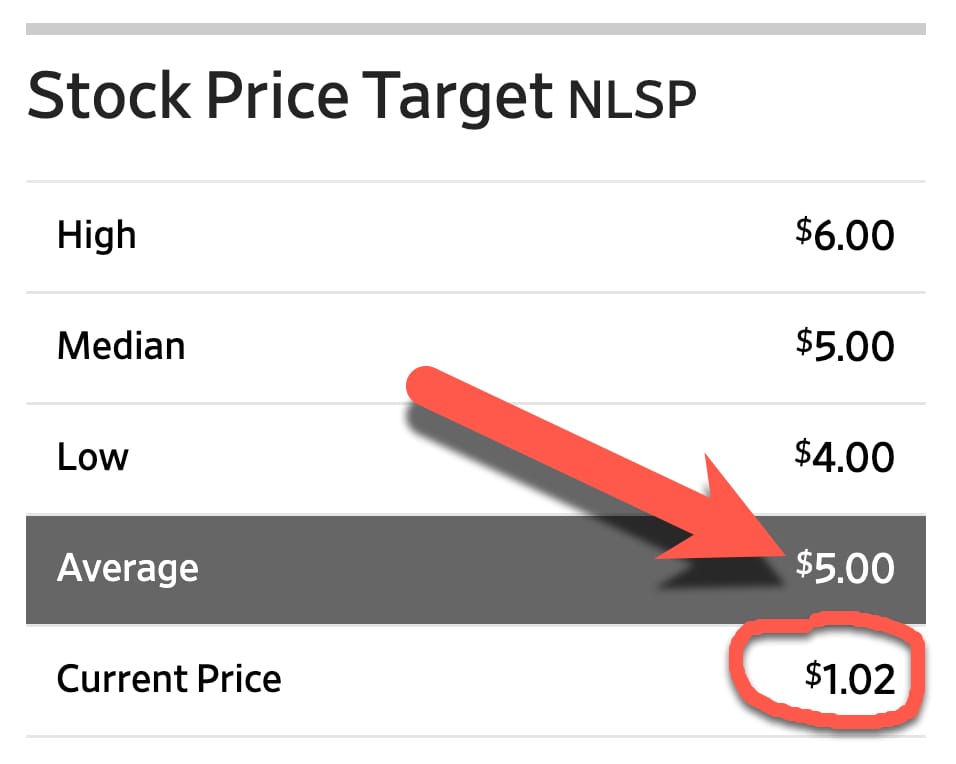Click the Average $5.00 value
This screenshot has height=764, width=956.
845,569
